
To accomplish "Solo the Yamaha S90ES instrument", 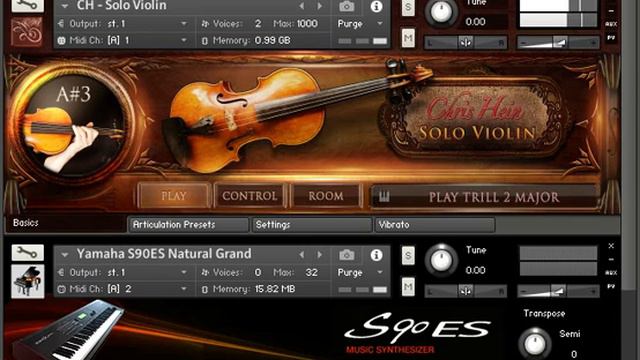I will [408, 256].
